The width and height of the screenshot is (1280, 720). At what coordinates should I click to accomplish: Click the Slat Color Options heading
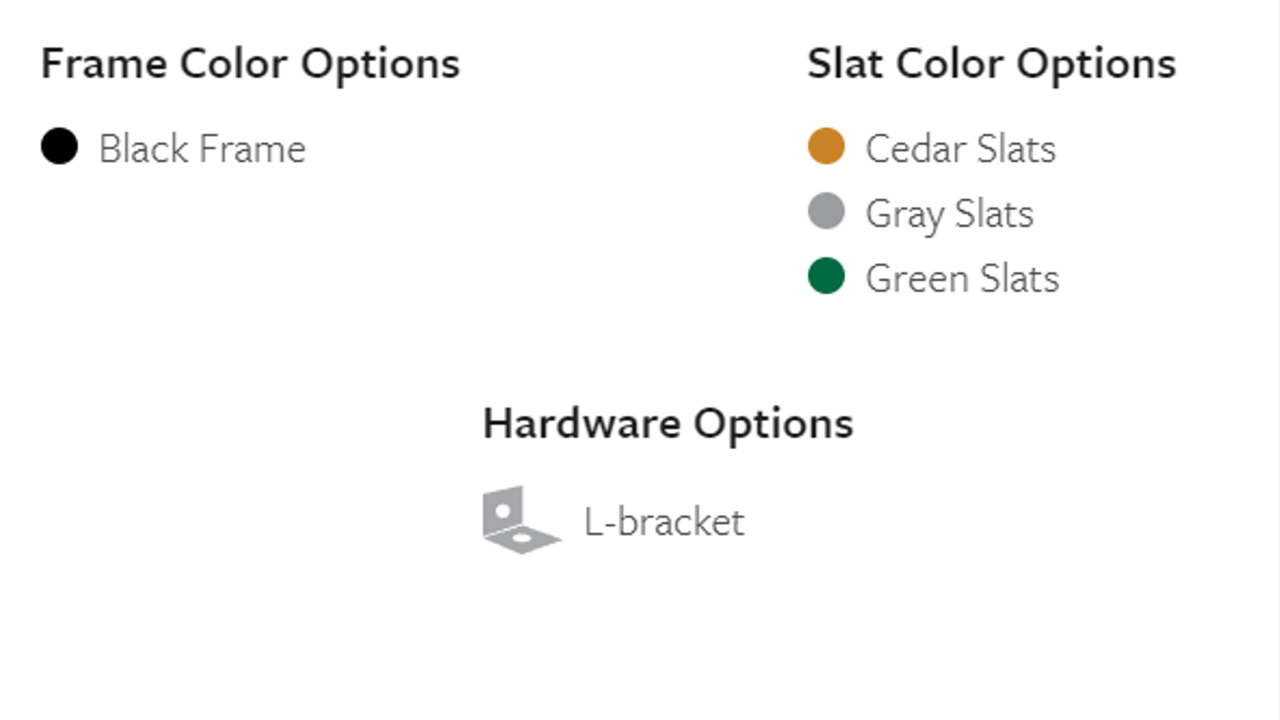pyautogui.click(x=991, y=65)
